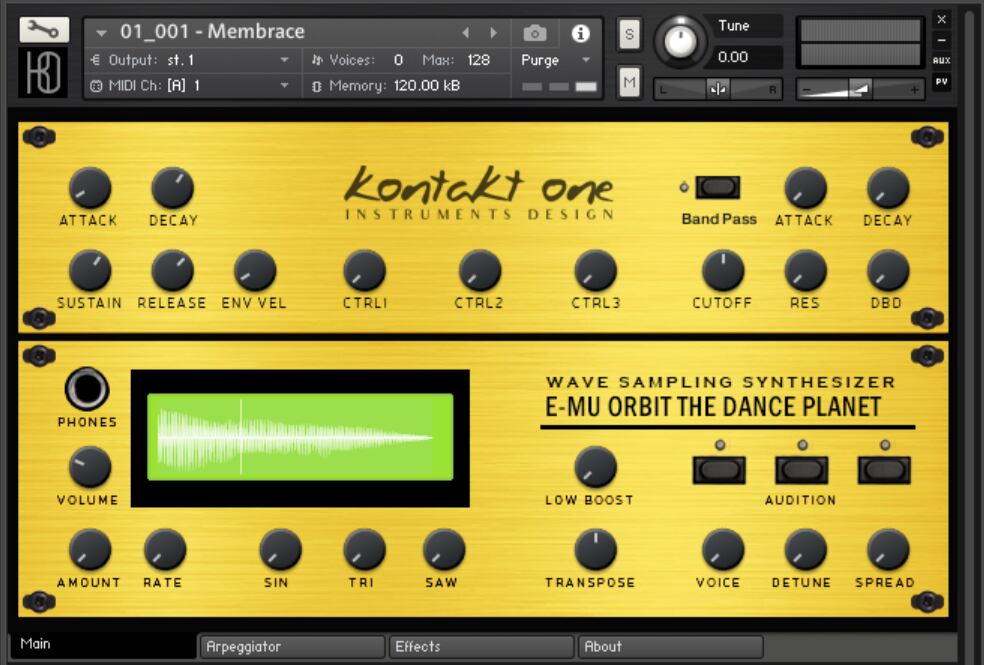Click the LFO AMOUNT knob
The width and height of the screenshot is (984, 665).
click(90, 550)
